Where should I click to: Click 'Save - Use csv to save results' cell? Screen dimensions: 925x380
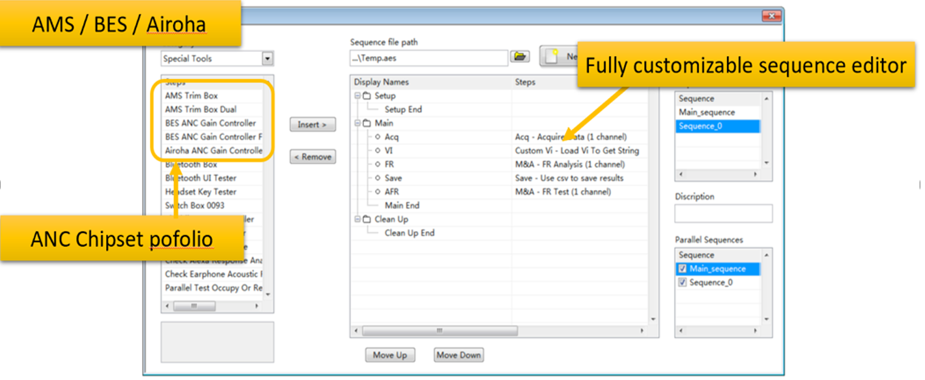(569, 178)
